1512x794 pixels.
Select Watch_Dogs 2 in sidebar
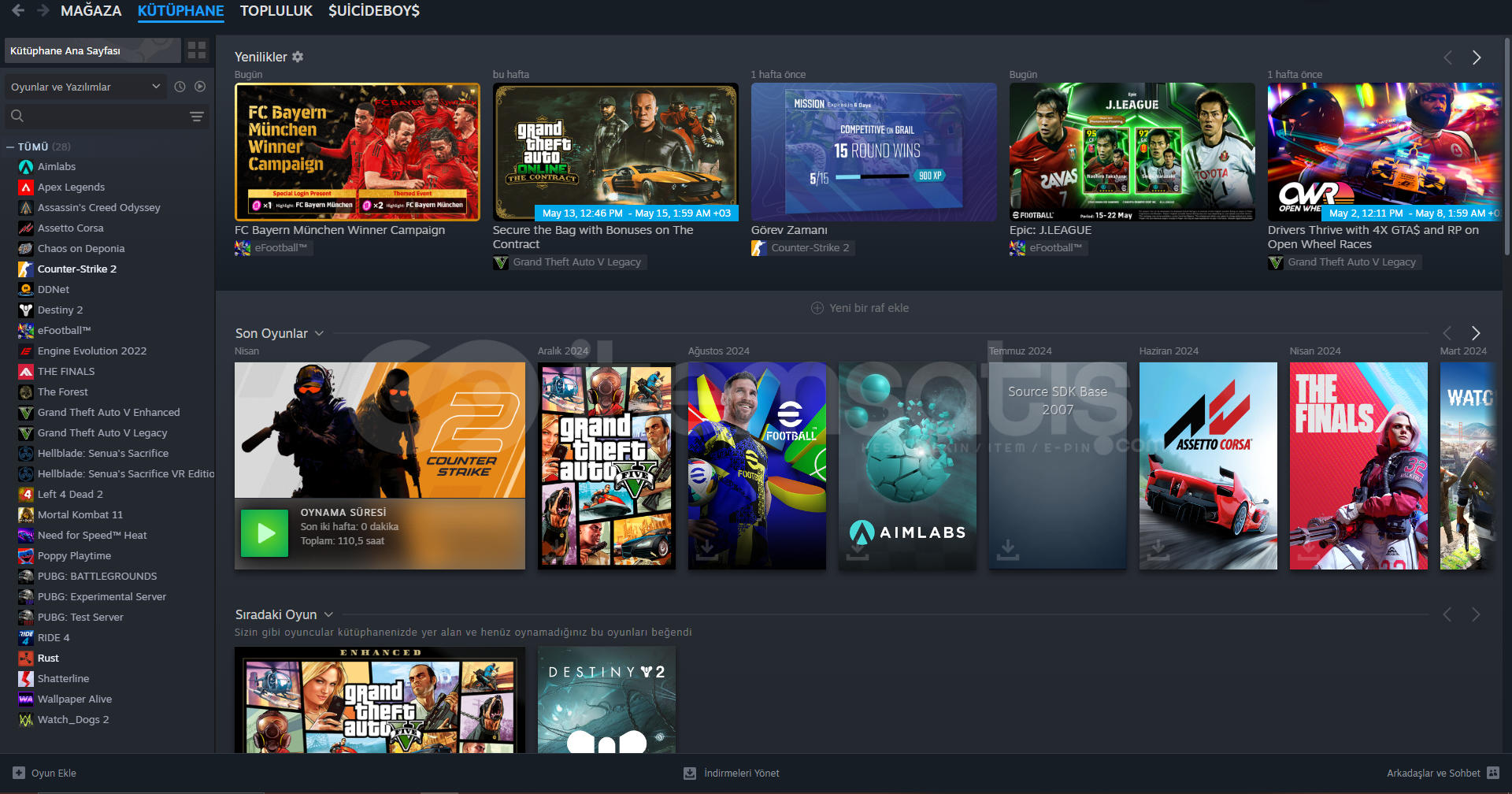coord(73,720)
